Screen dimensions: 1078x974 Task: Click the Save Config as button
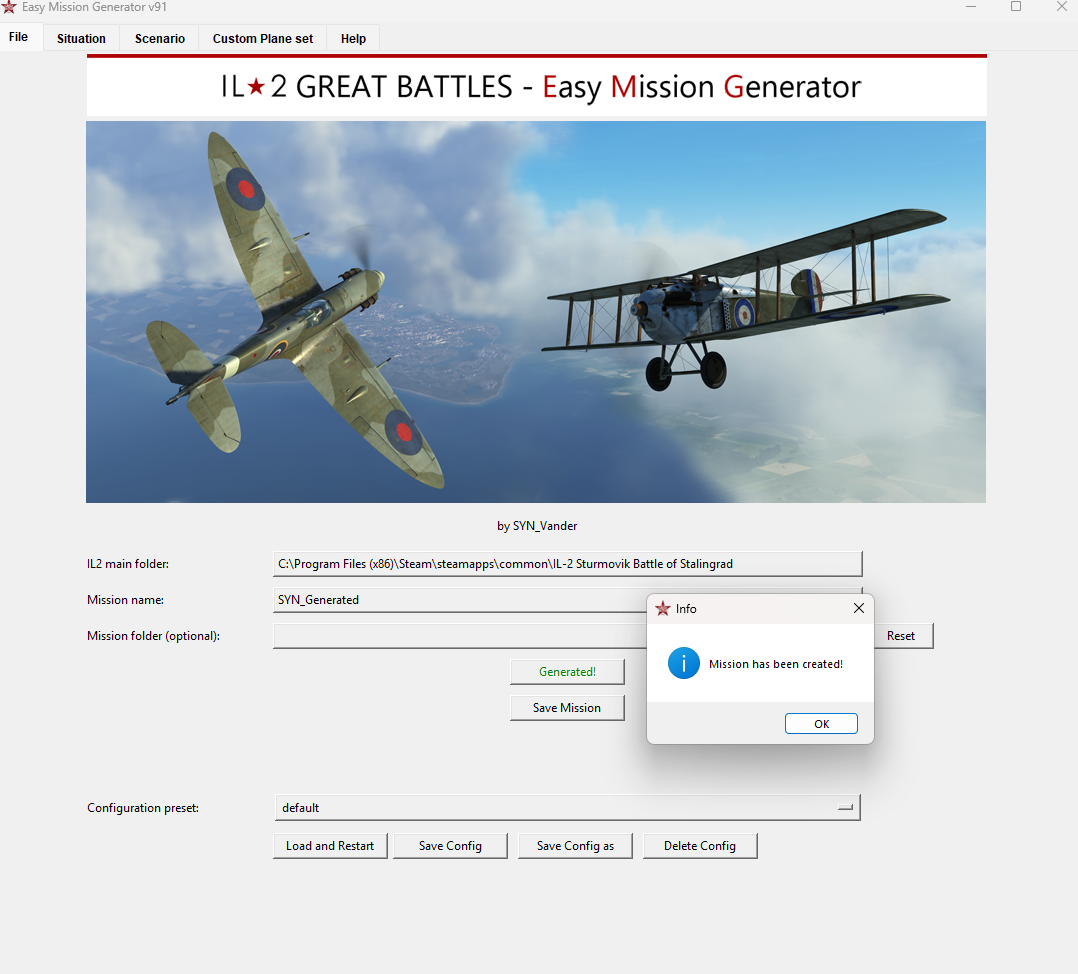pos(575,845)
